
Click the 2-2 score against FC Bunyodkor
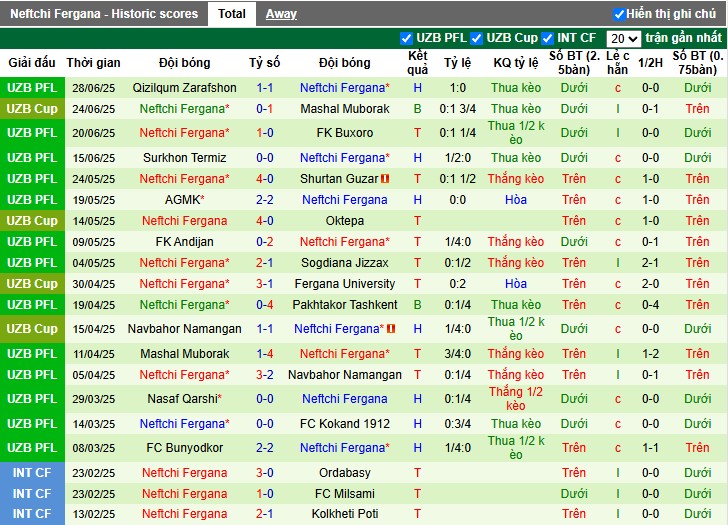pos(265,448)
